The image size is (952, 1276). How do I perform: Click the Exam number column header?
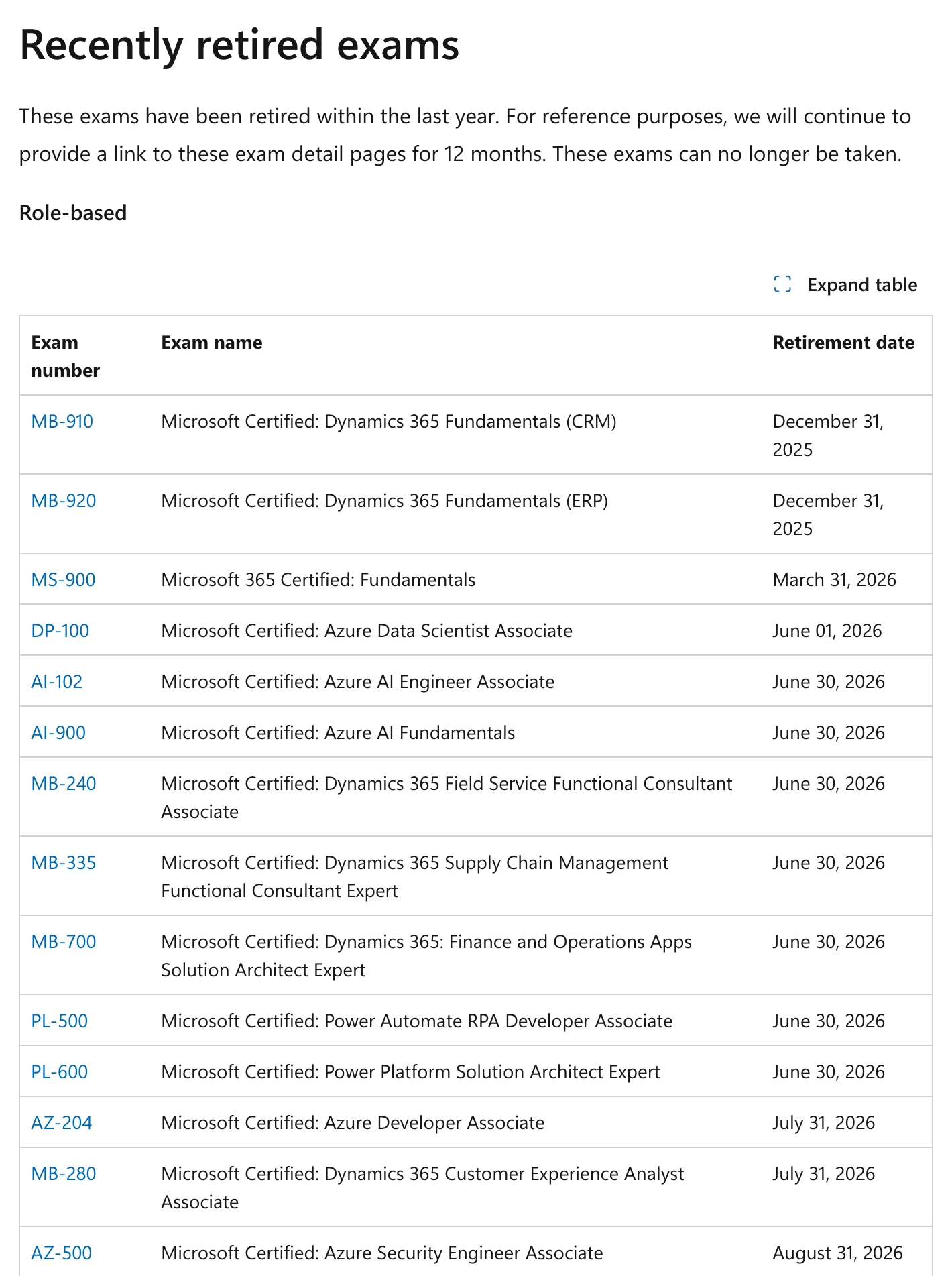point(66,356)
